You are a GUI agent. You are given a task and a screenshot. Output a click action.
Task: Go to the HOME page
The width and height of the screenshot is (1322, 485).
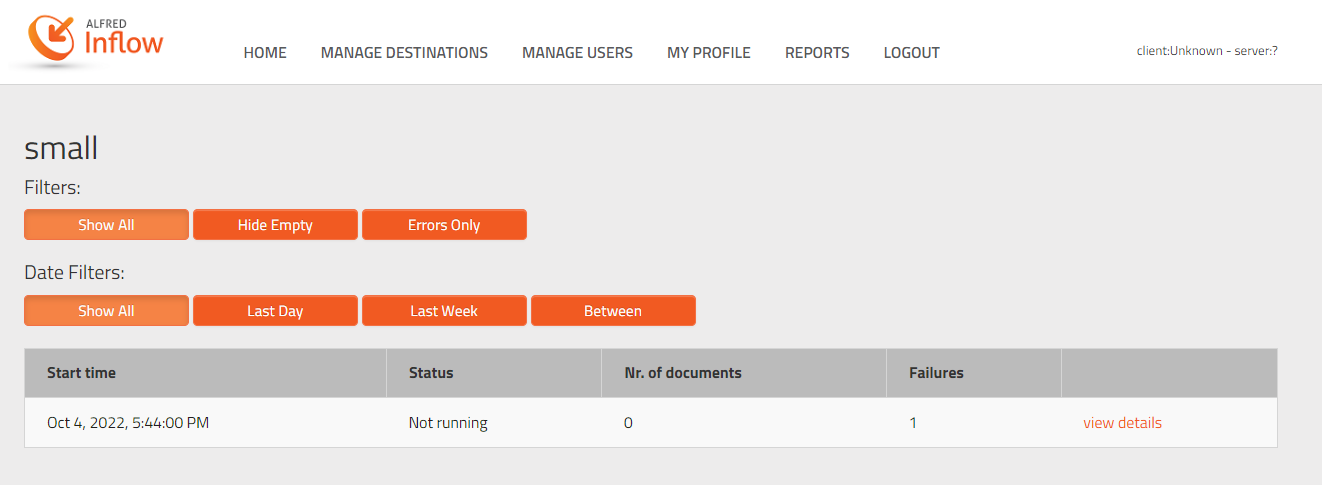click(265, 53)
